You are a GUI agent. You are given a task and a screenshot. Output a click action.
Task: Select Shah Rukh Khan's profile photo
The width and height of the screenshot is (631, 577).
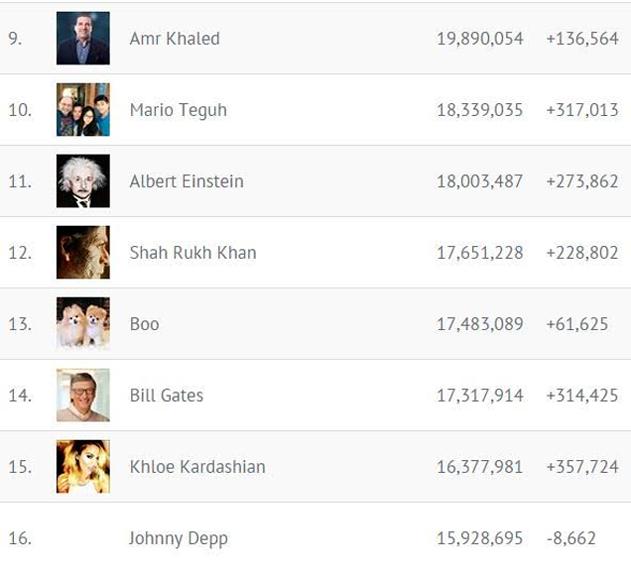tap(83, 252)
